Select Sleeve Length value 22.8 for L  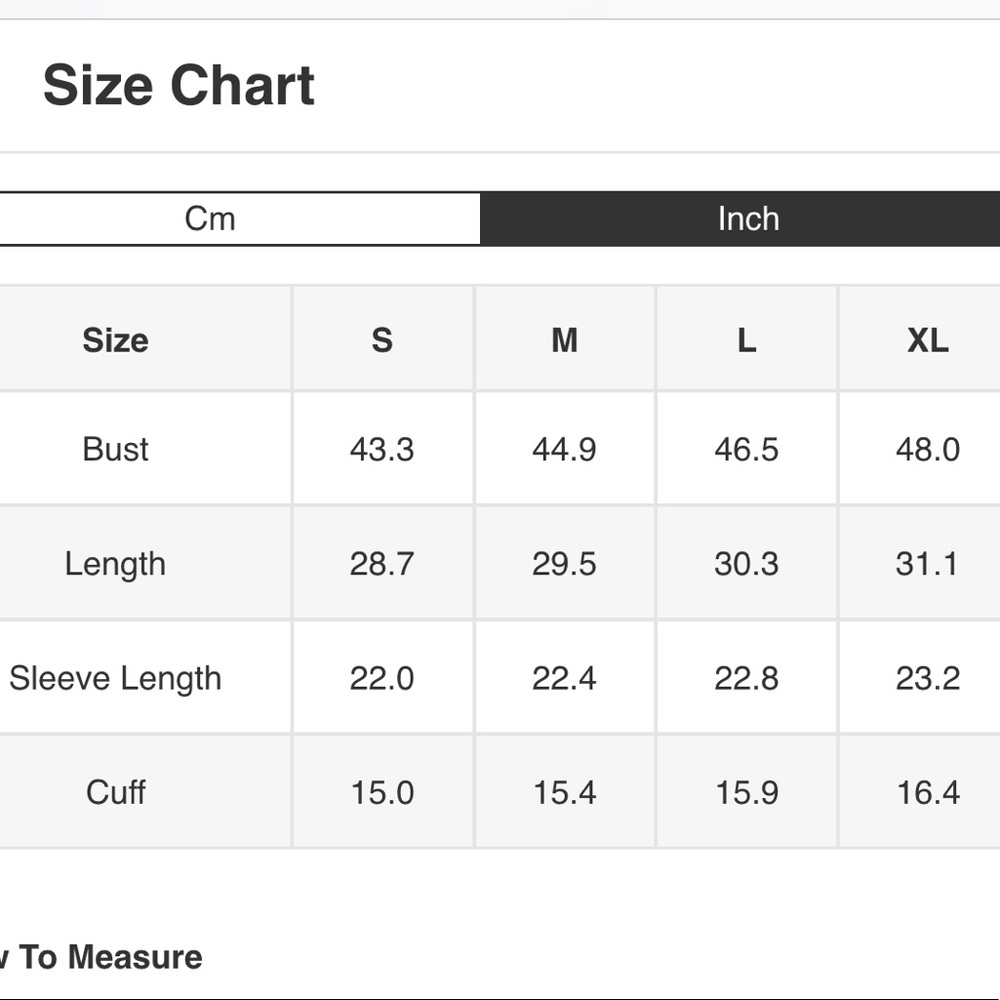746,678
